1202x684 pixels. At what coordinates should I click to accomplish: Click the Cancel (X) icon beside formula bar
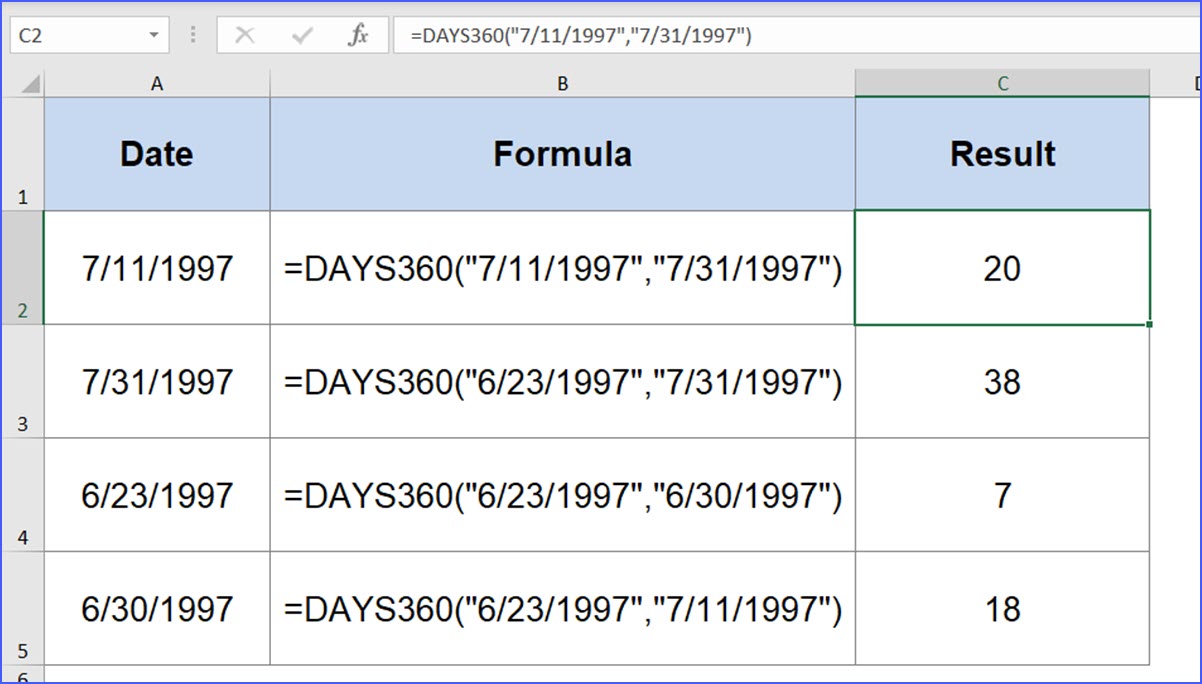245,34
